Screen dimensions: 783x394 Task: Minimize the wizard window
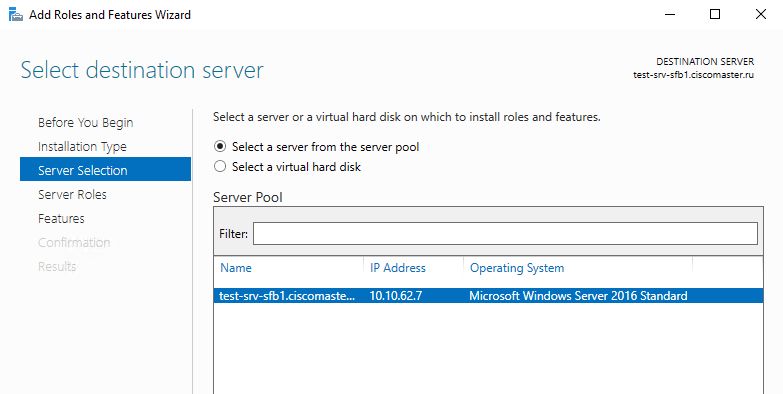(x=670, y=14)
